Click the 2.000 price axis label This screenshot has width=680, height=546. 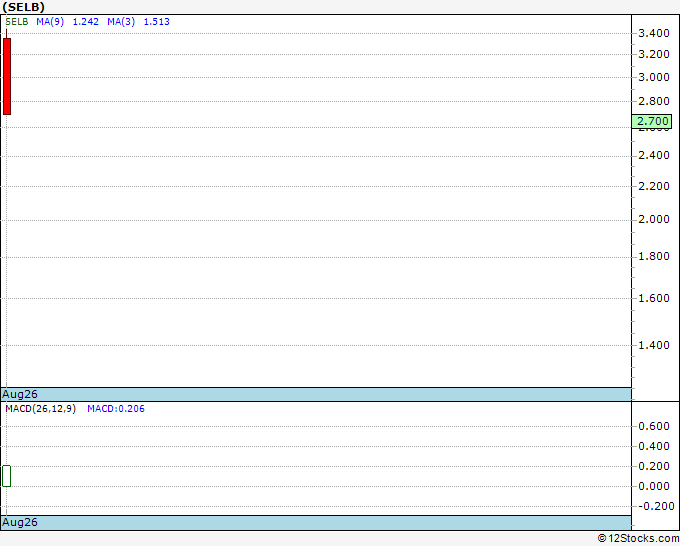tap(654, 219)
